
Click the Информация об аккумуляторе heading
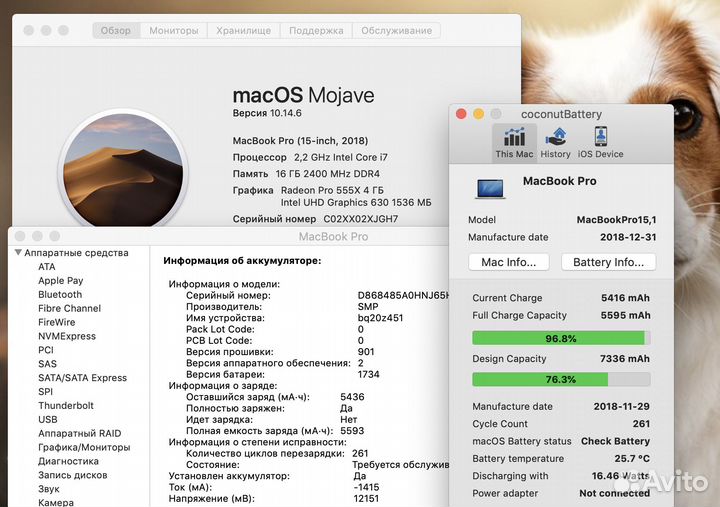point(242,261)
